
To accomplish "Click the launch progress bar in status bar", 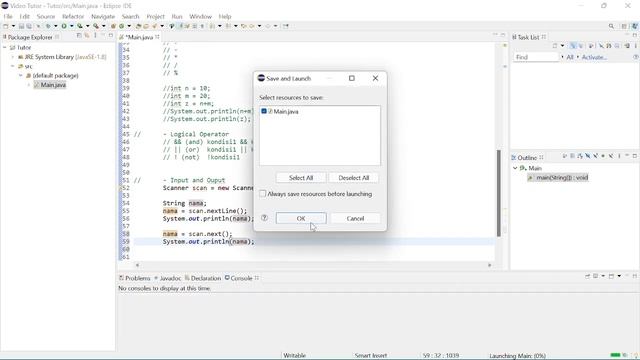I will [x=615, y=355].
